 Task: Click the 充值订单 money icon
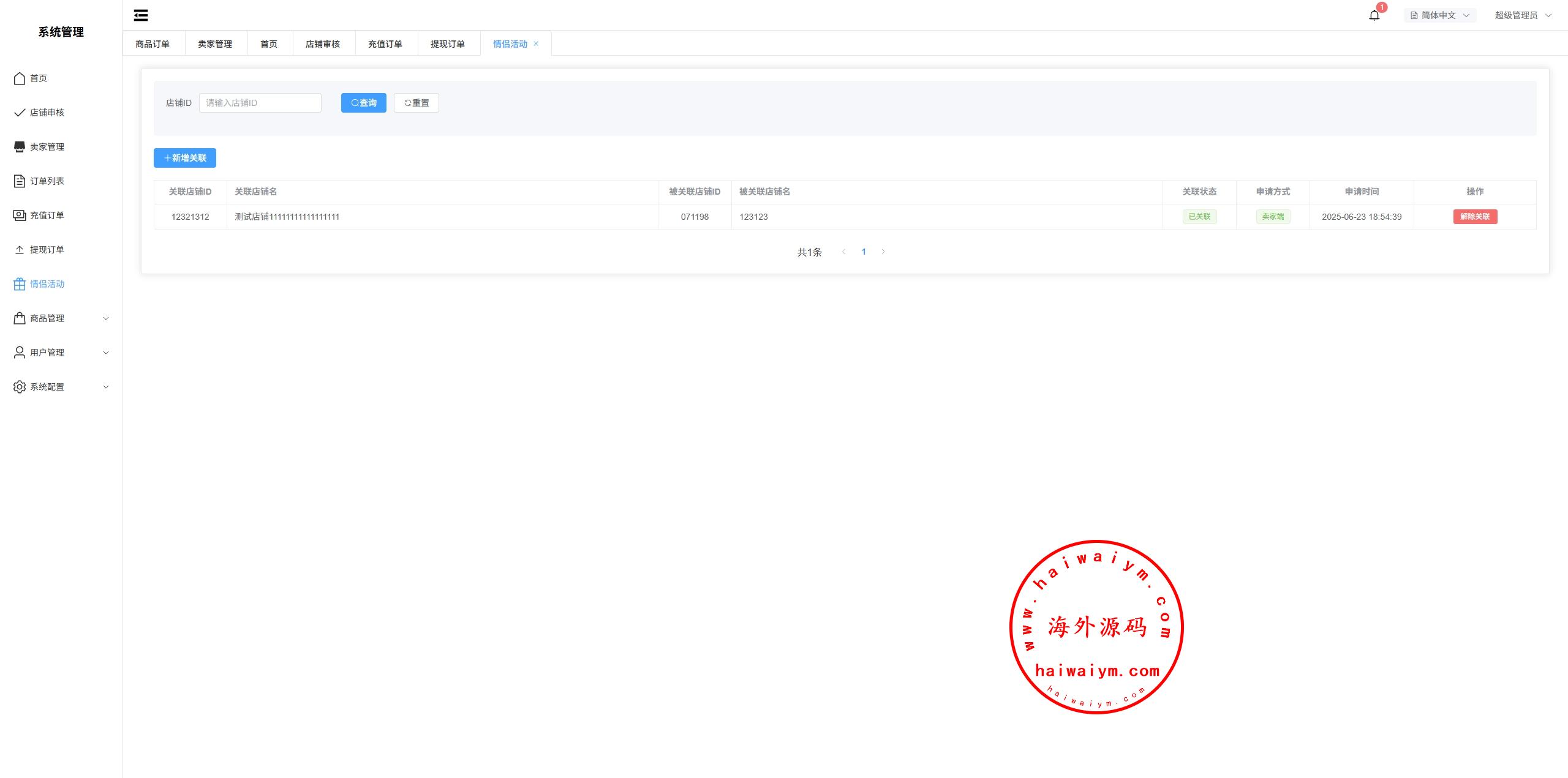click(x=20, y=215)
